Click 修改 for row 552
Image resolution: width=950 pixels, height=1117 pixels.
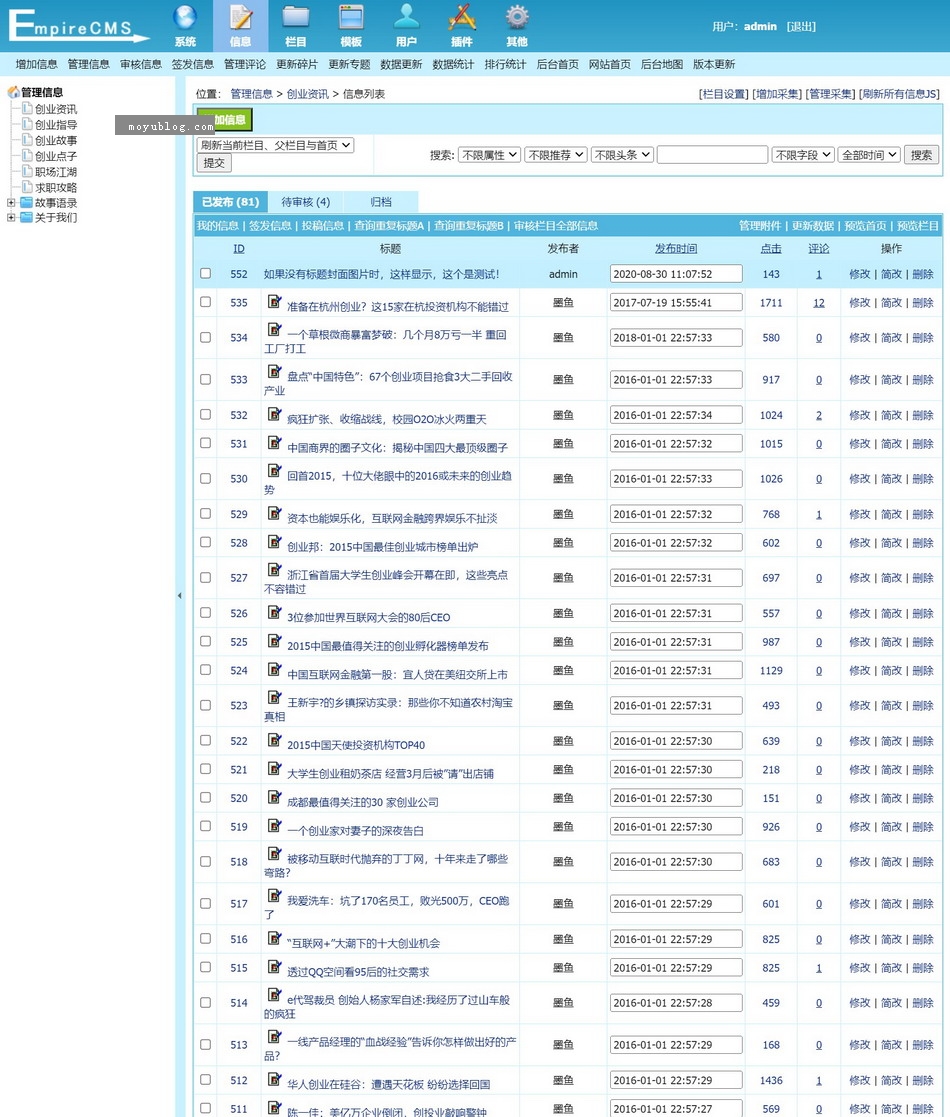(x=860, y=274)
